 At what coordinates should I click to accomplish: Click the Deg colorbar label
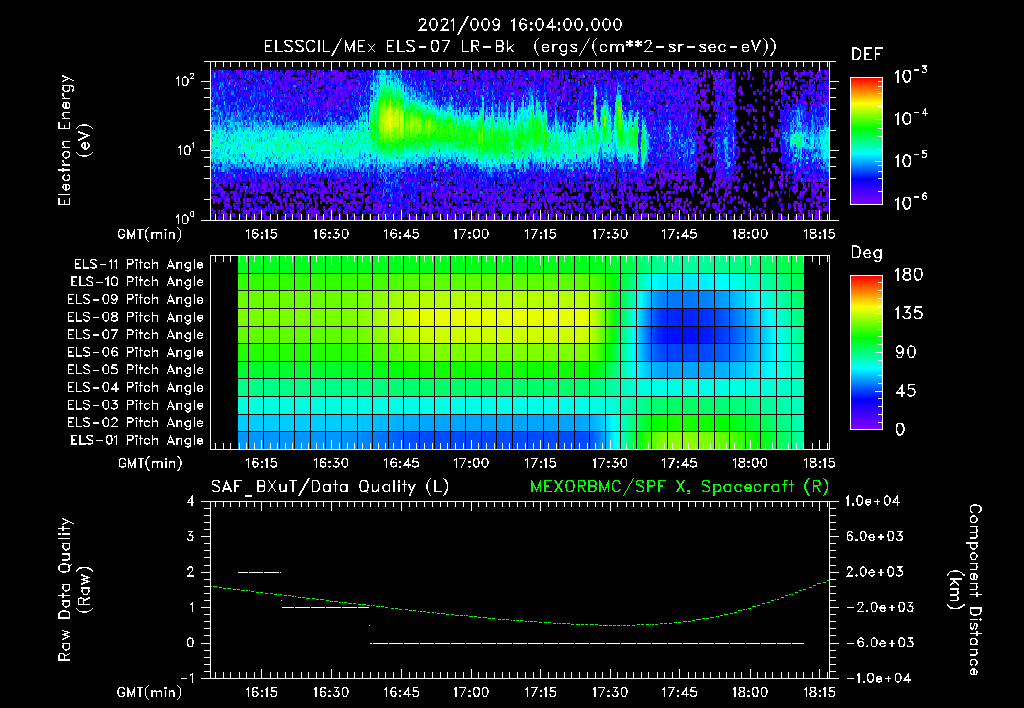[867, 253]
